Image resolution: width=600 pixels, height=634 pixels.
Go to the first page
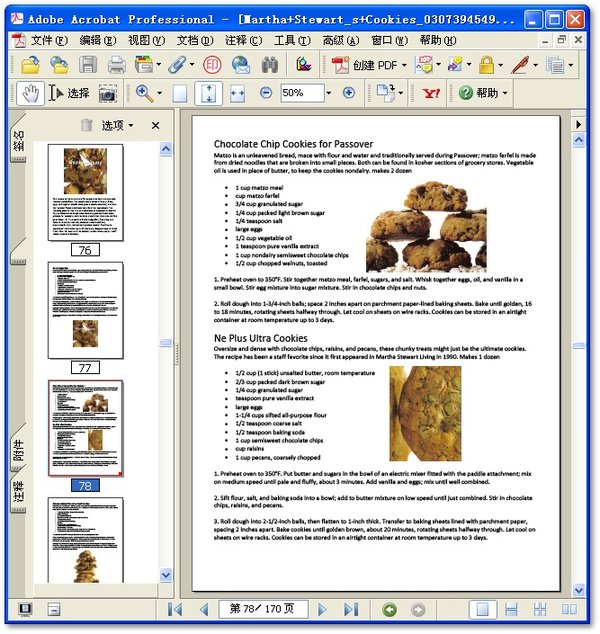click(x=175, y=610)
